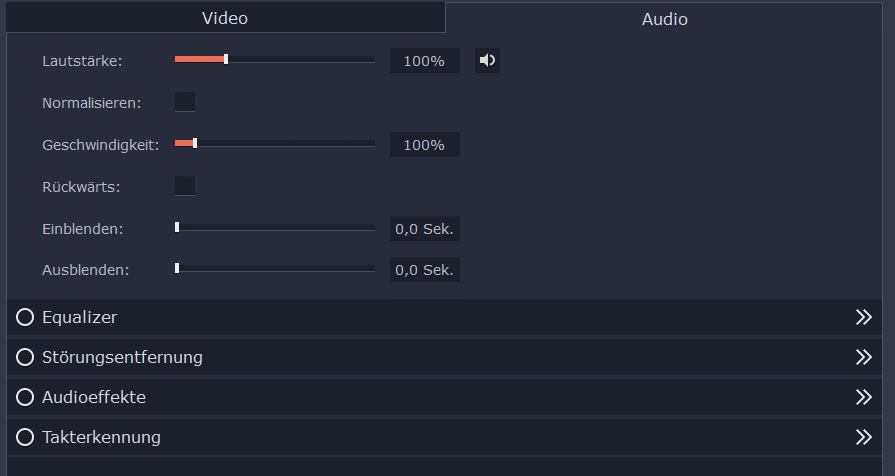The height and width of the screenshot is (476, 895).
Task: Click the Einblenden 0,0 Sek. field
Action: (x=425, y=229)
